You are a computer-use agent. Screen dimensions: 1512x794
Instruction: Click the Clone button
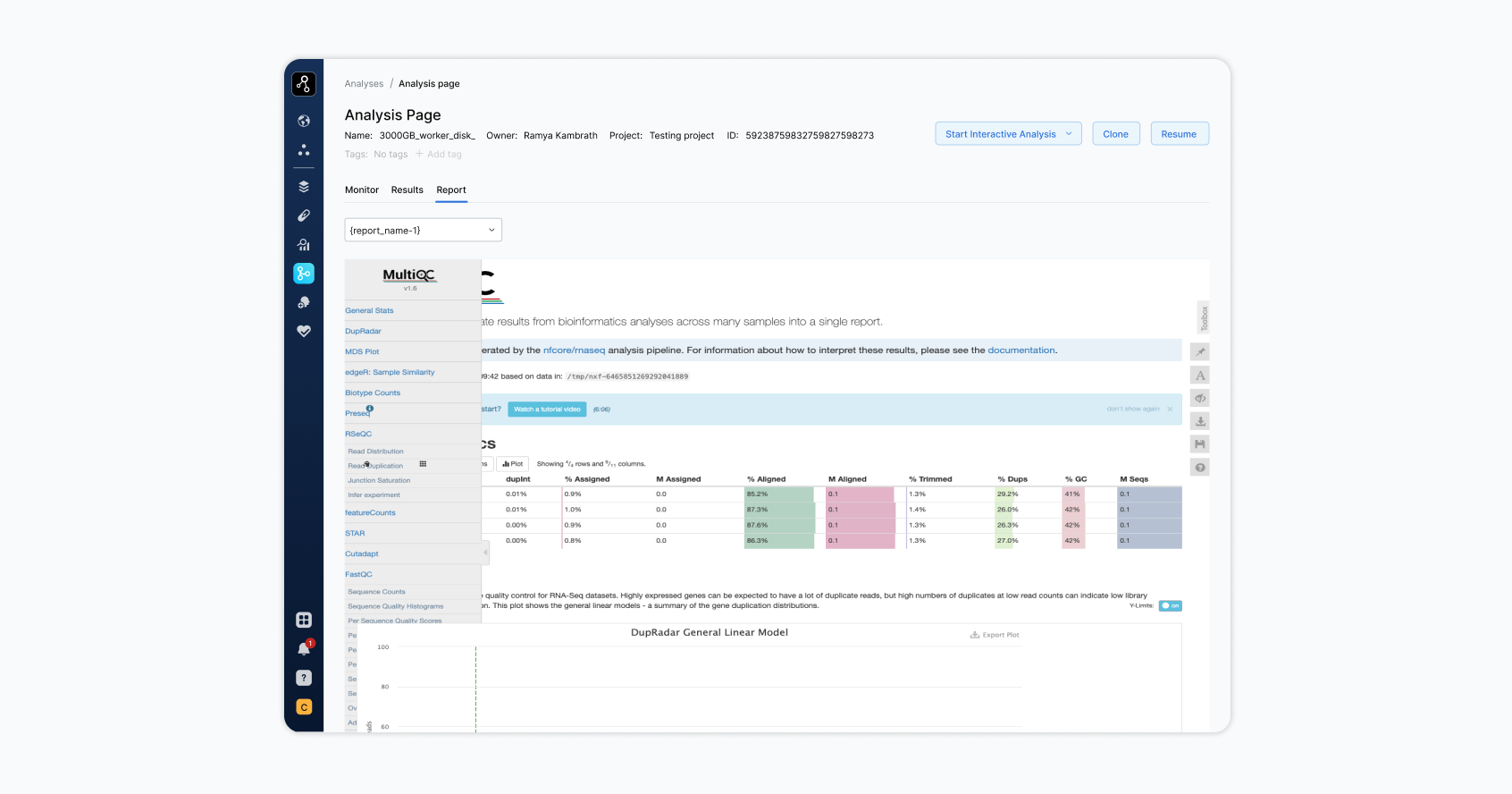pyautogui.click(x=1115, y=134)
